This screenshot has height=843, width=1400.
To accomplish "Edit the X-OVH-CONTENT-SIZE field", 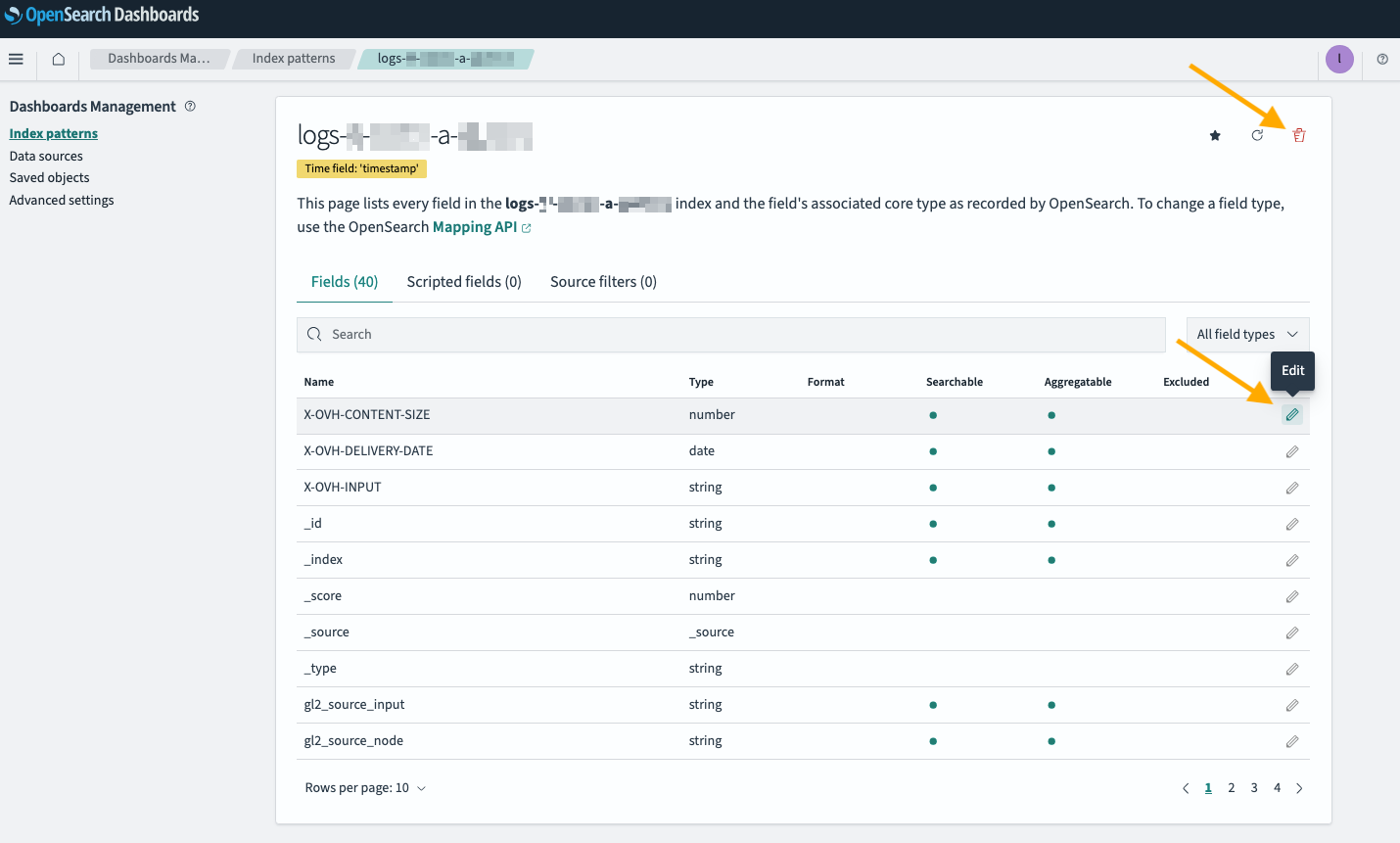I will [x=1292, y=415].
